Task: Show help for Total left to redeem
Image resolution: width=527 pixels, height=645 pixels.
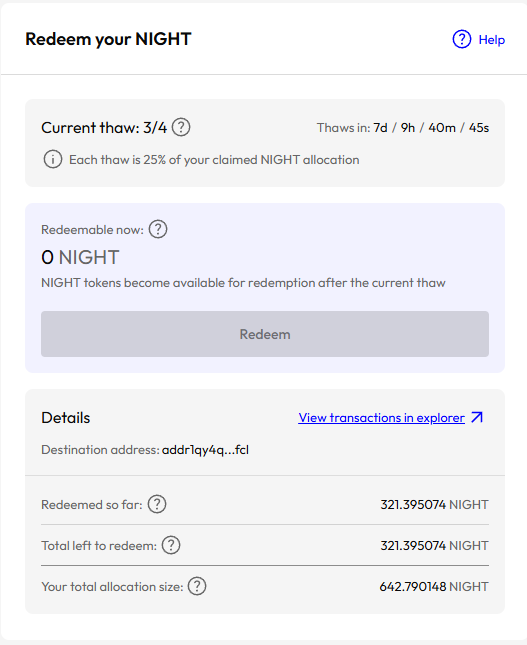Action: pyautogui.click(x=171, y=545)
